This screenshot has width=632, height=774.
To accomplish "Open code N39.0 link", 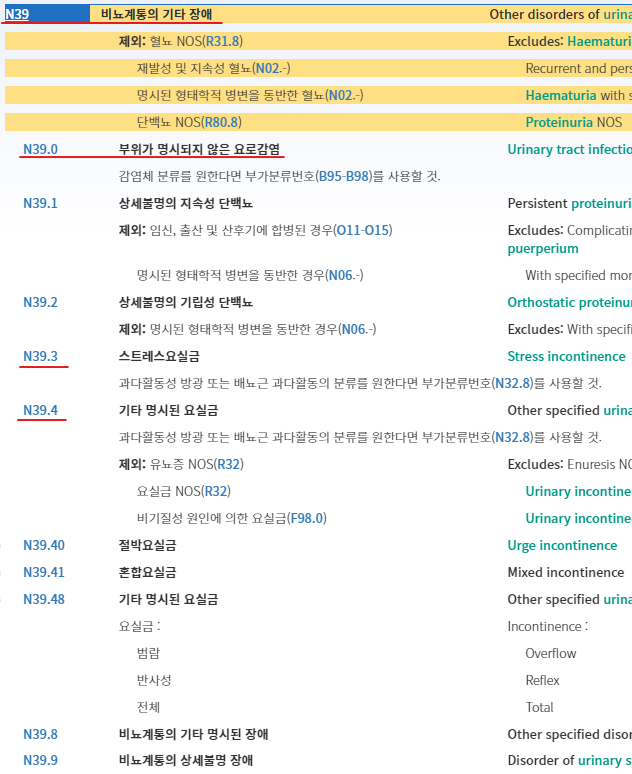I will click(40, 149).
